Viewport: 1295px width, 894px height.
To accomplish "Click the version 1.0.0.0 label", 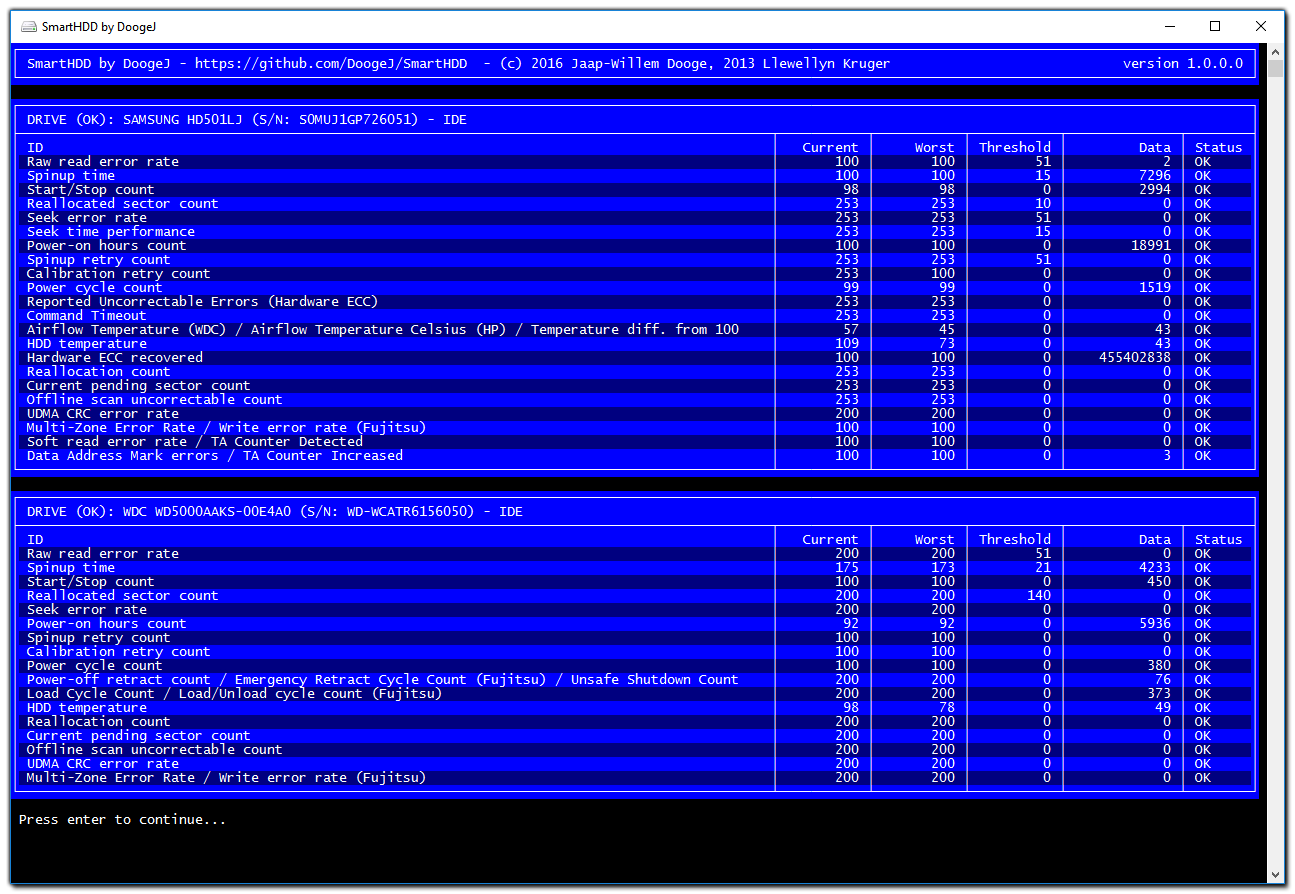I will pos(1183,63).
